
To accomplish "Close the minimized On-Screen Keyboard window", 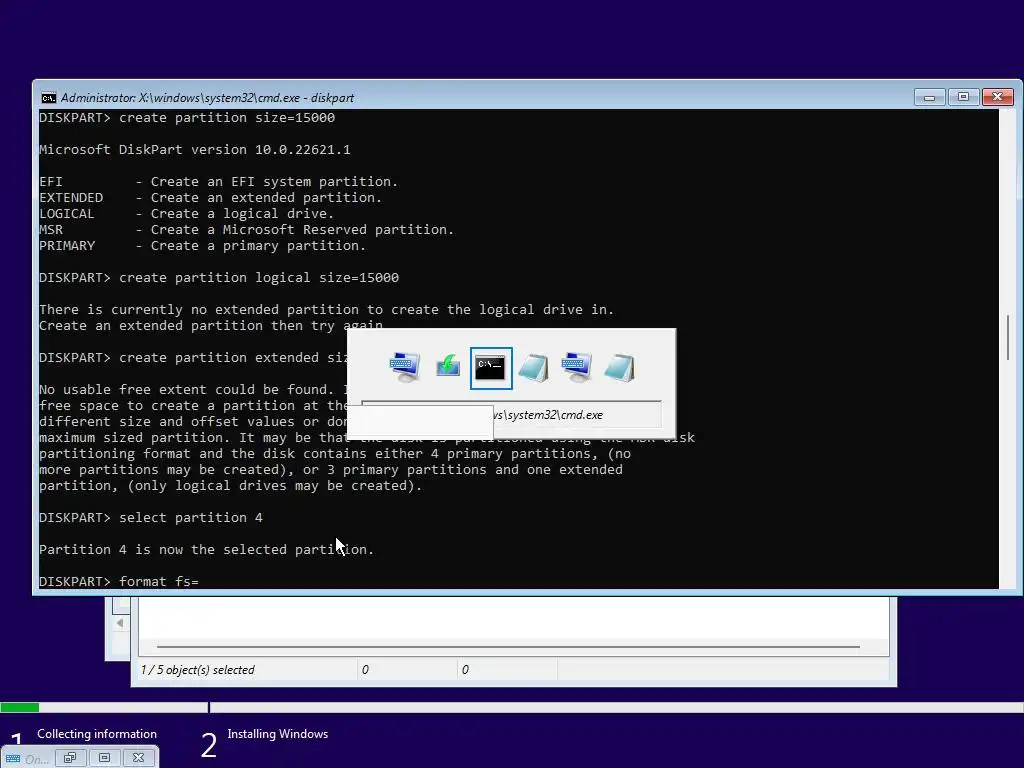I will click(x=138, y=758).
